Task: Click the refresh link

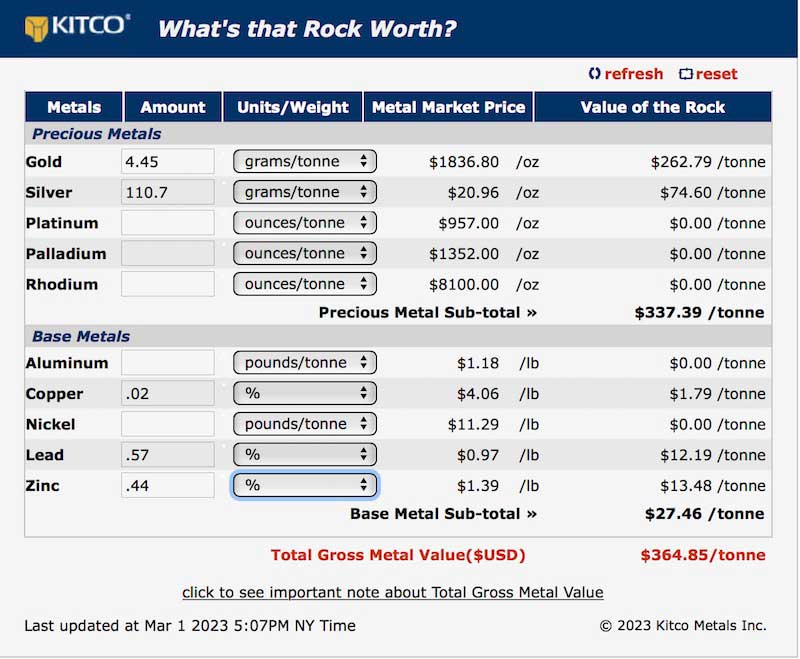Action: pos(626,74)
